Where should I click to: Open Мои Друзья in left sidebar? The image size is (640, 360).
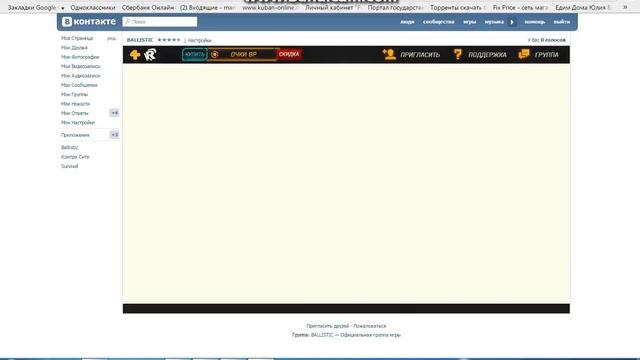[74, 48]
